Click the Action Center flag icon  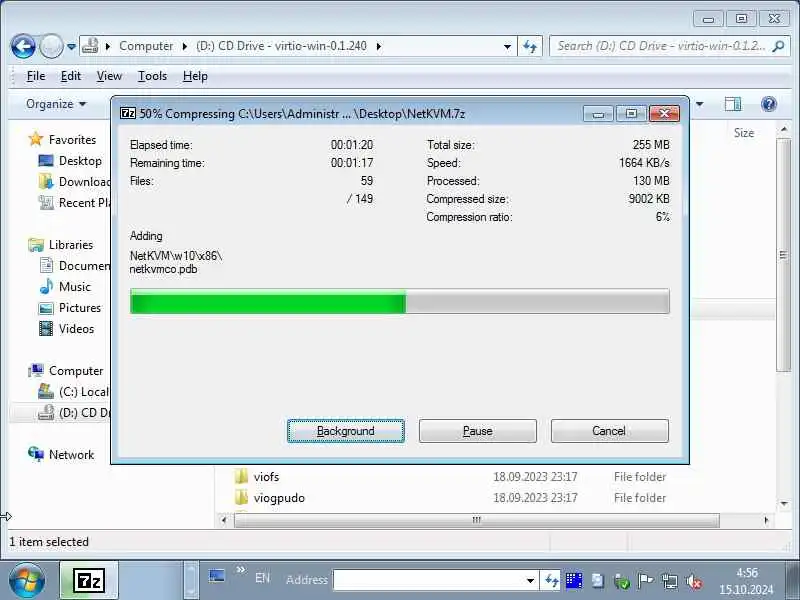(x=645, y=581)
